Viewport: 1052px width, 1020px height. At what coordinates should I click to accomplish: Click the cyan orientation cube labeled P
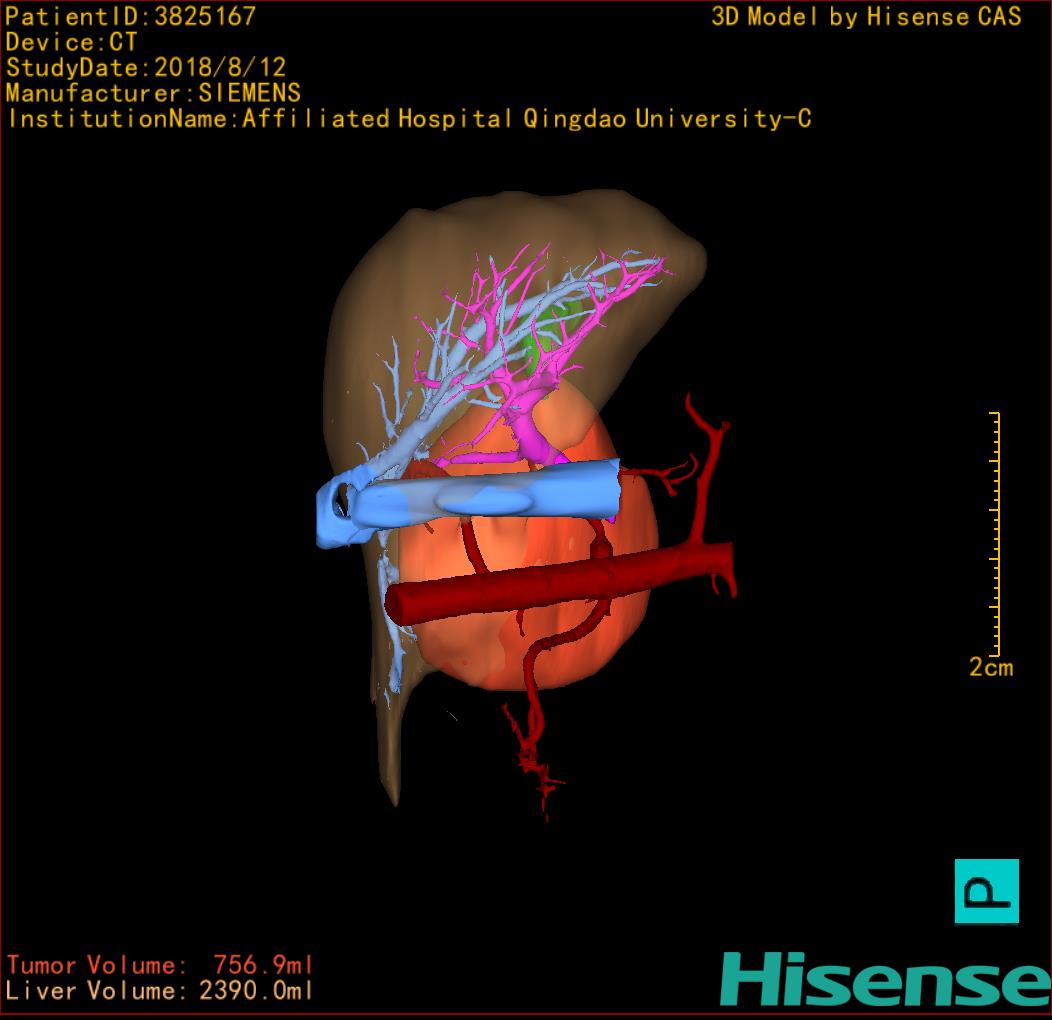coord(986,891)
